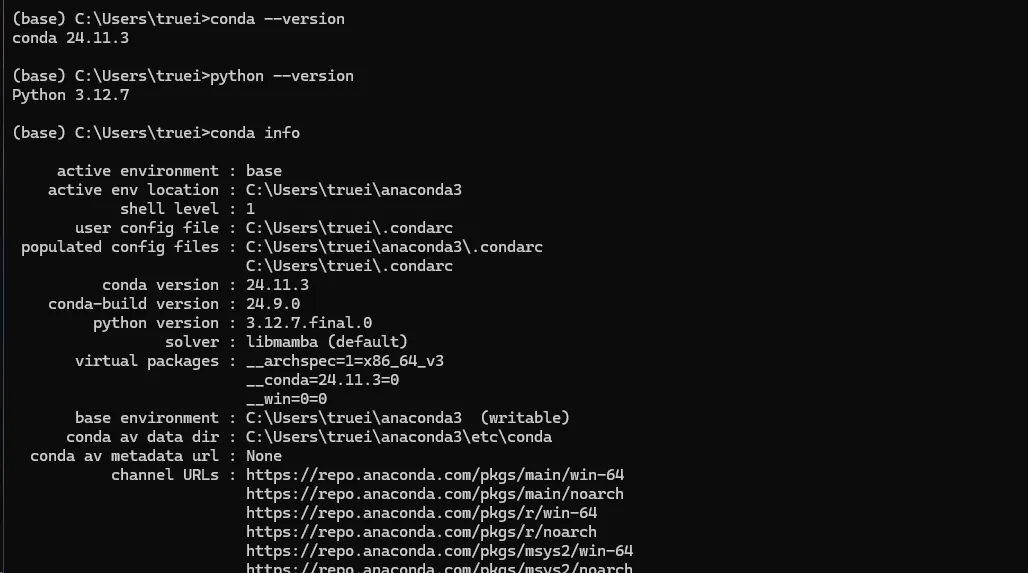Click the active environment value 'base'
Screen dimensions: 1028x573
(x=264, y=171)
